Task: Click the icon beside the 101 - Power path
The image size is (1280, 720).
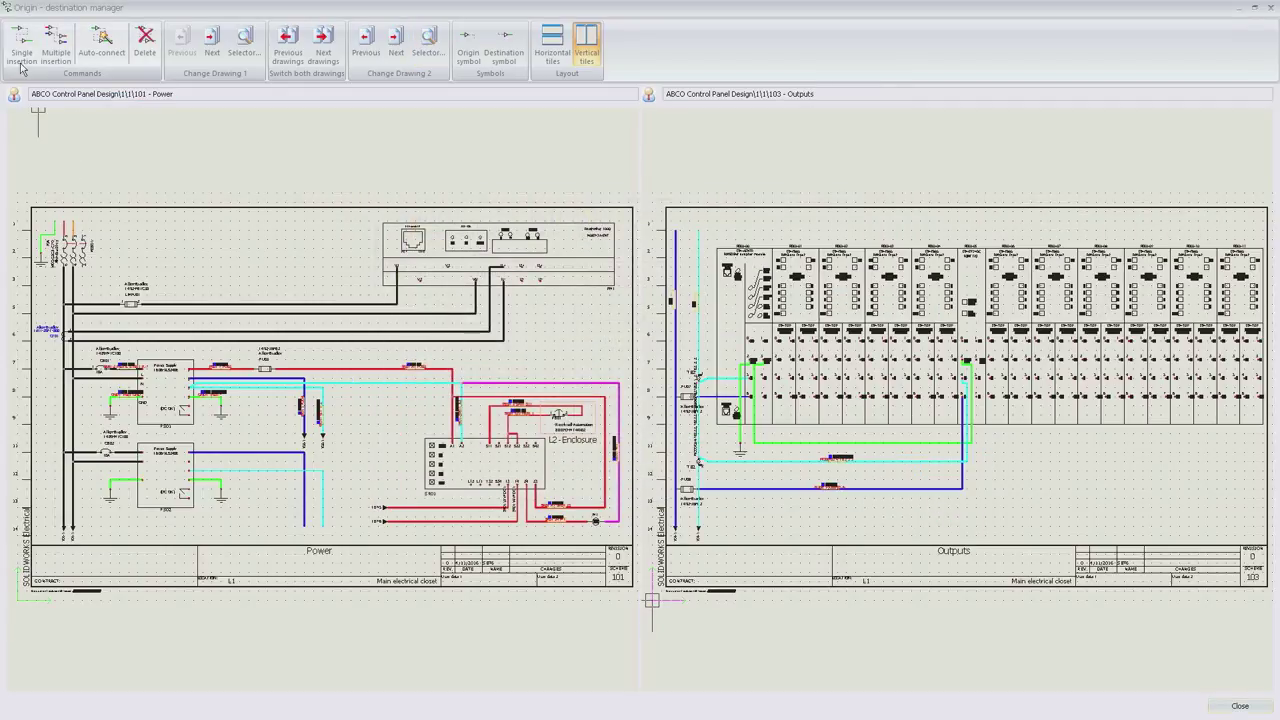Action: 14,94
